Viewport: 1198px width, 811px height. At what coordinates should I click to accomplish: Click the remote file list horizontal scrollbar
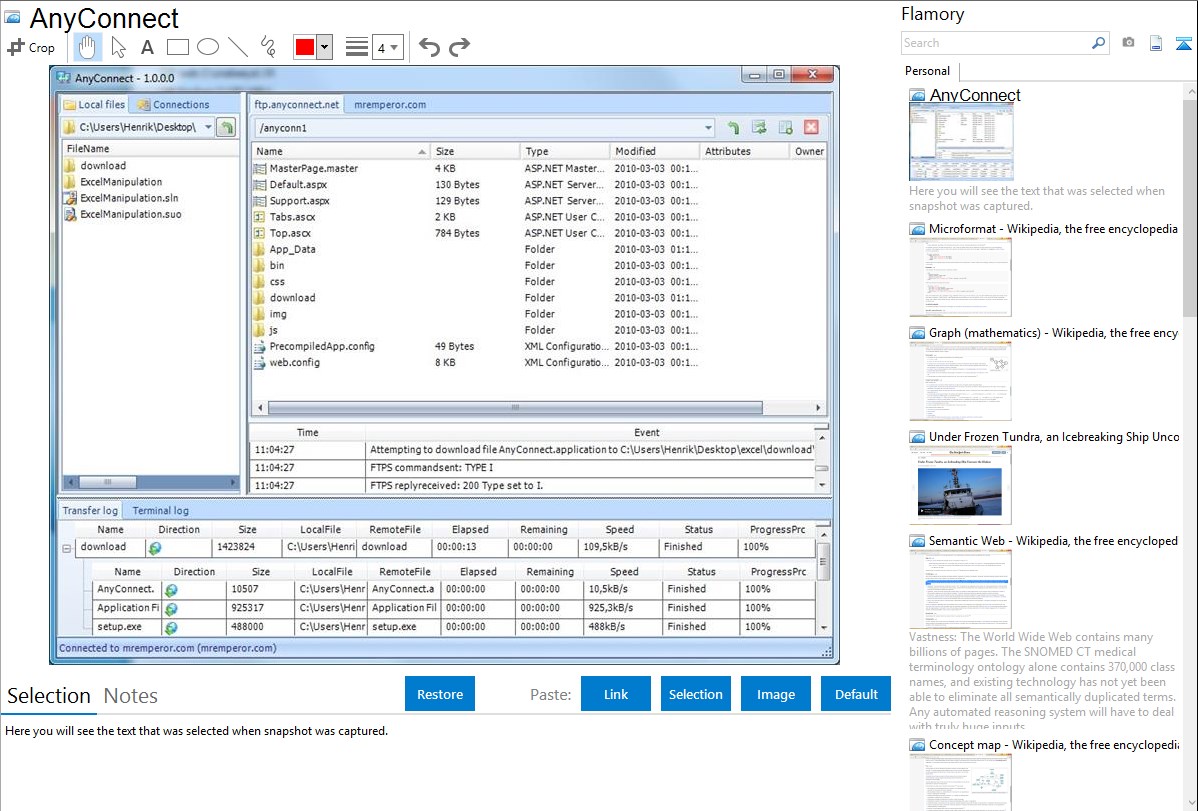[515, 407]
